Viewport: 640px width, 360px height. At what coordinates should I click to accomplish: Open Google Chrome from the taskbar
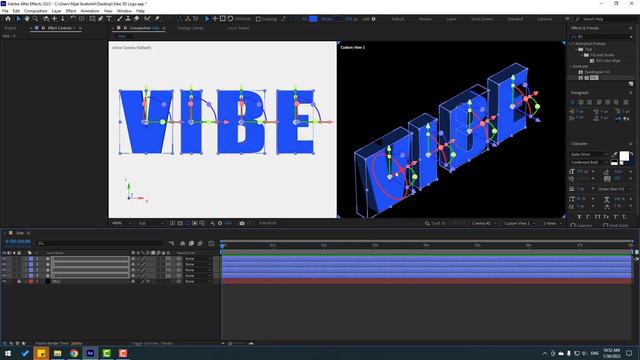tap(74, 353)
